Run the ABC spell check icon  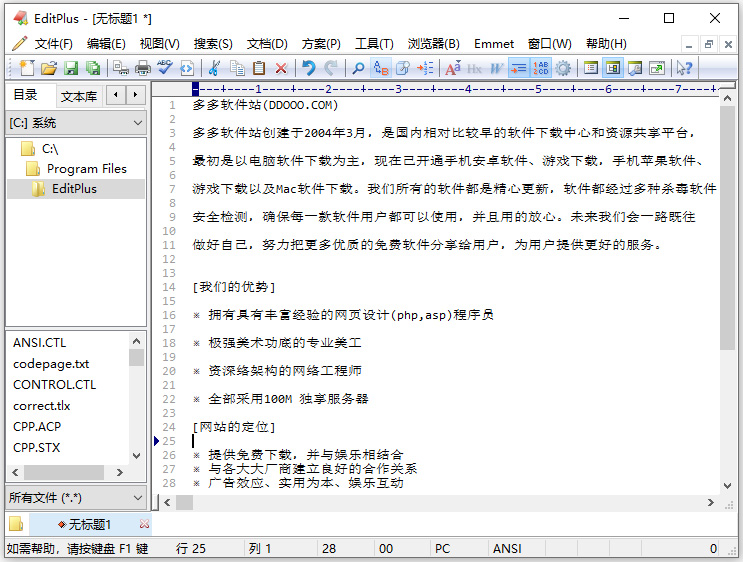[x=165, y=68]
